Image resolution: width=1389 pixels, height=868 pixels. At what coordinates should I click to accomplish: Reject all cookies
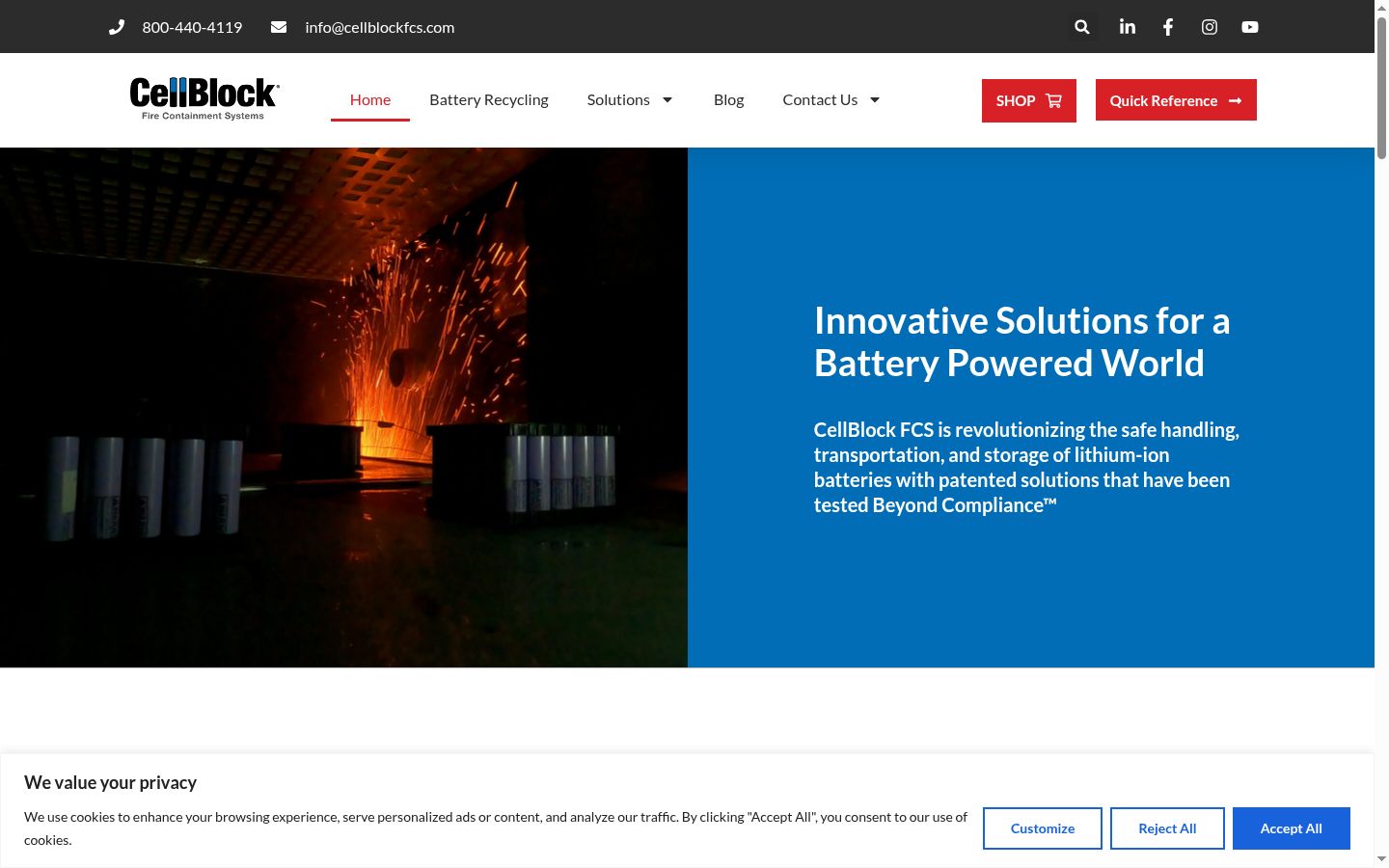tap(1167, 828)
